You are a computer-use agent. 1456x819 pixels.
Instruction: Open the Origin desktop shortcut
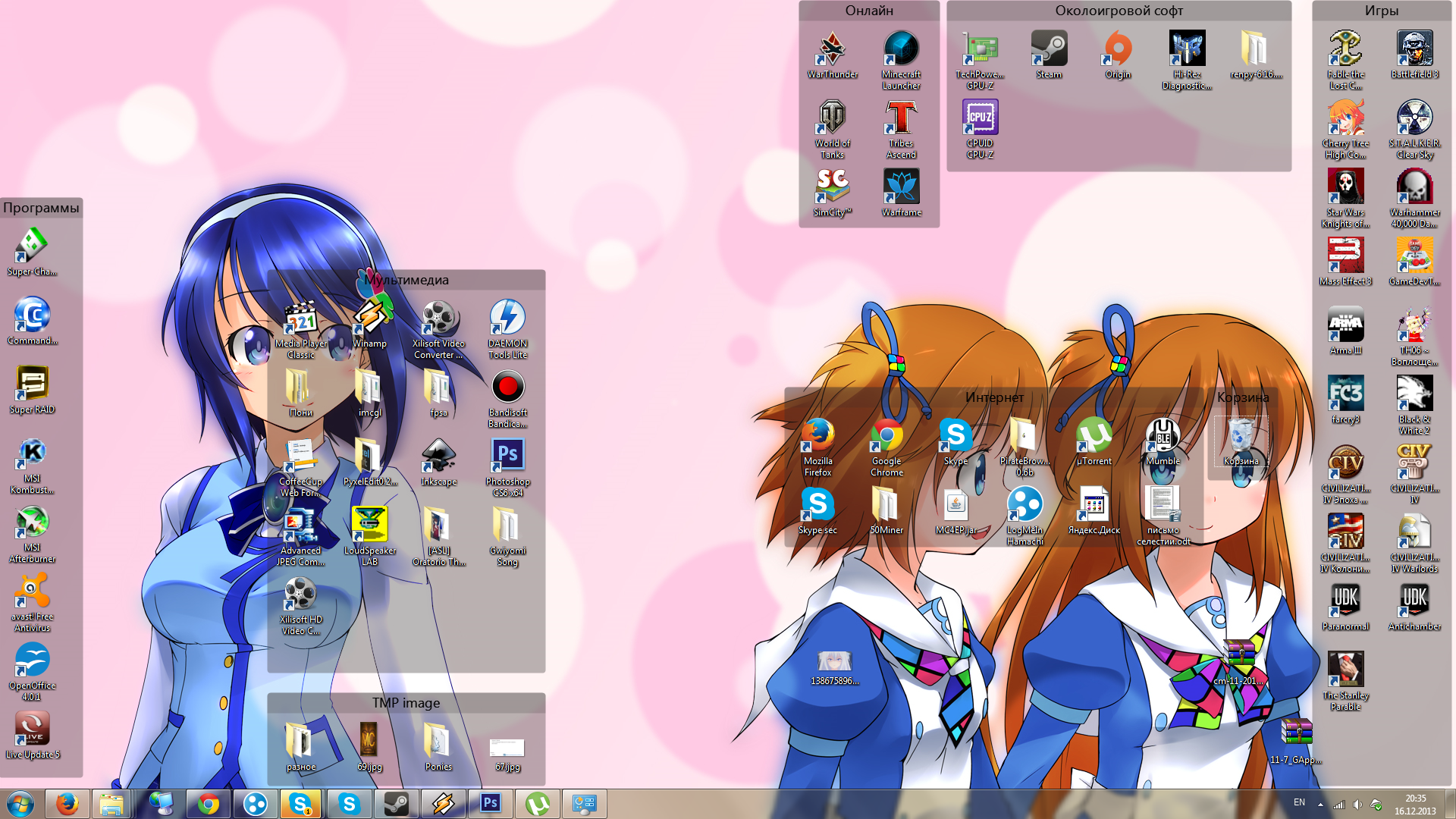pos(1118,49)
